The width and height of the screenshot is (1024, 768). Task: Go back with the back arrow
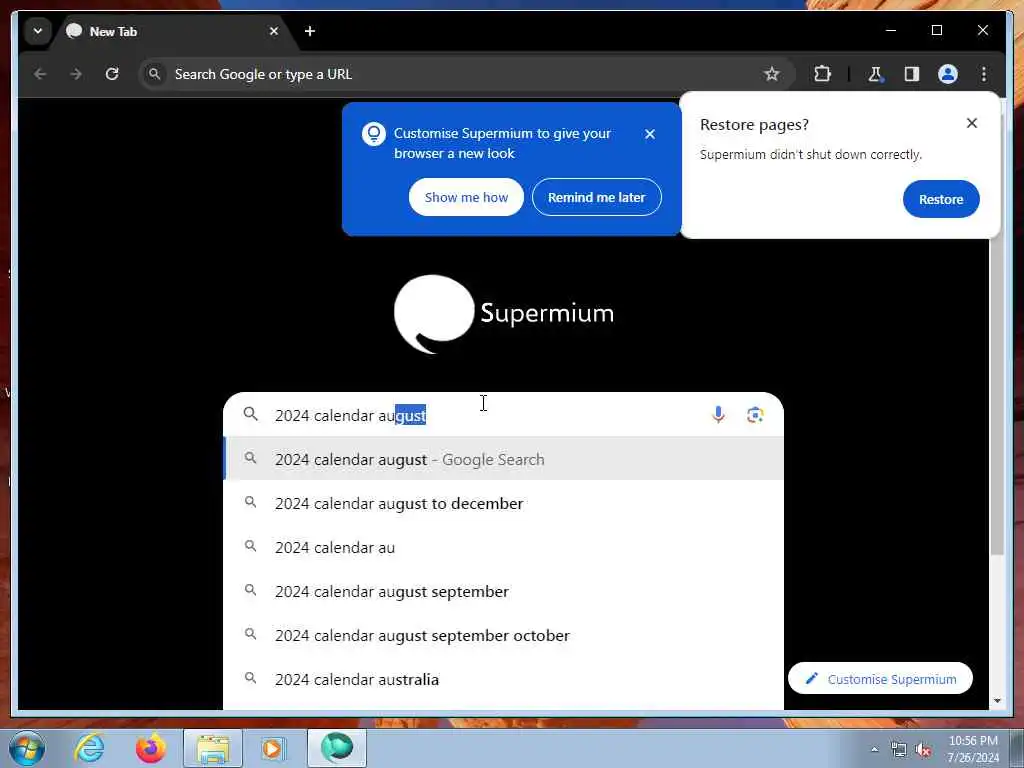click(x=40, y=74)
